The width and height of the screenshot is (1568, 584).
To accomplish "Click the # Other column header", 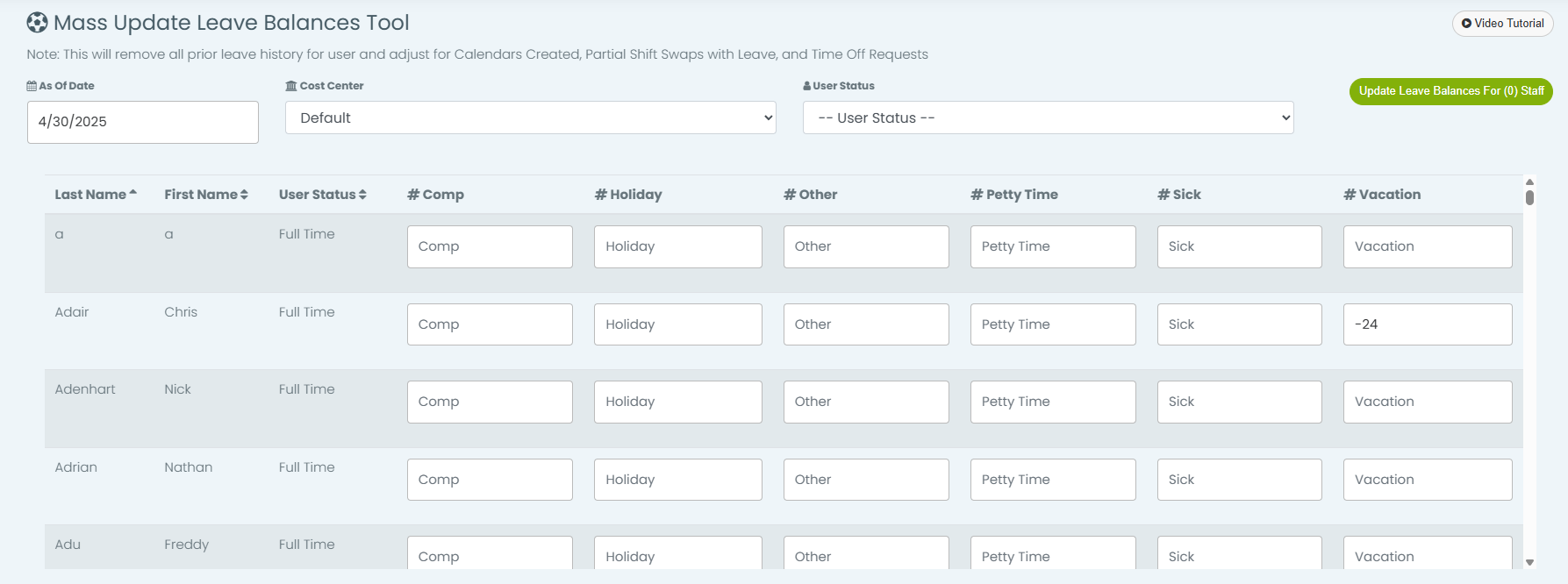I will pos(811,195).
